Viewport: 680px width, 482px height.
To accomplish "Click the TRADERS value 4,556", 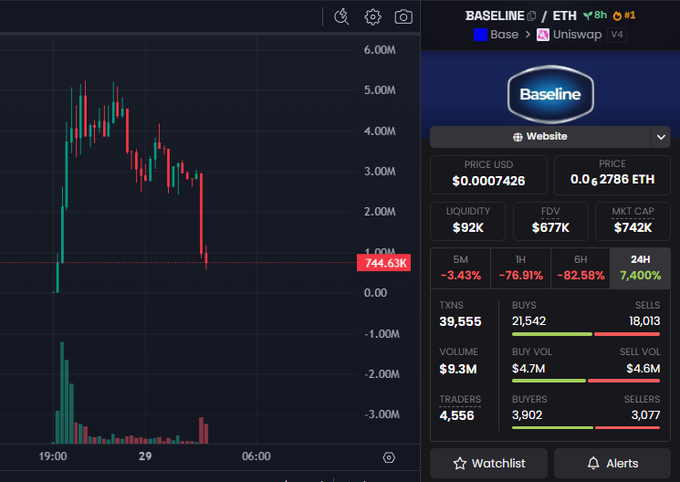I will pyautogui.click(x=457, y=416).
